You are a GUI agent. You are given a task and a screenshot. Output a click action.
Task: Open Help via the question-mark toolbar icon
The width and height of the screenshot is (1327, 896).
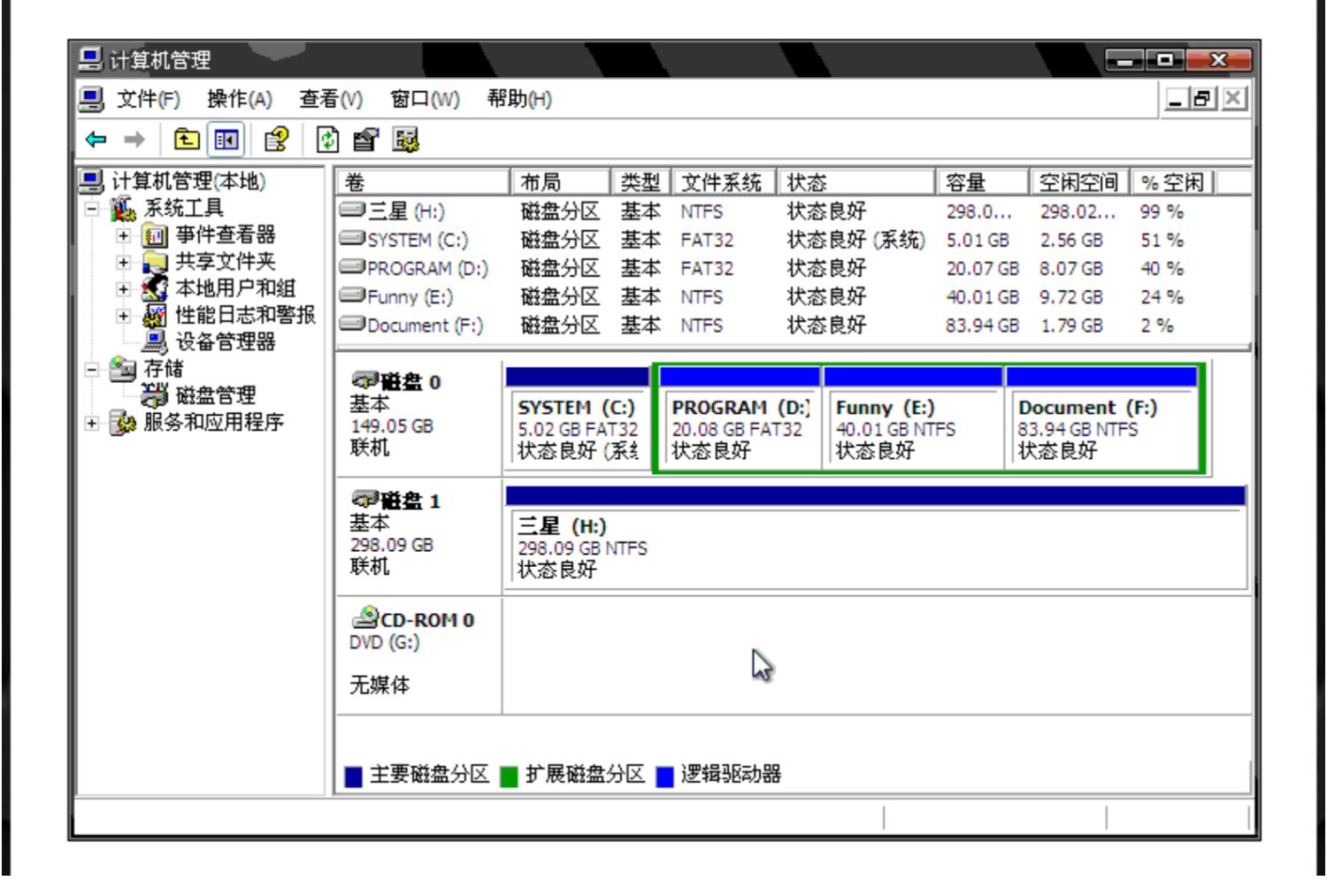tap(277, 140)
